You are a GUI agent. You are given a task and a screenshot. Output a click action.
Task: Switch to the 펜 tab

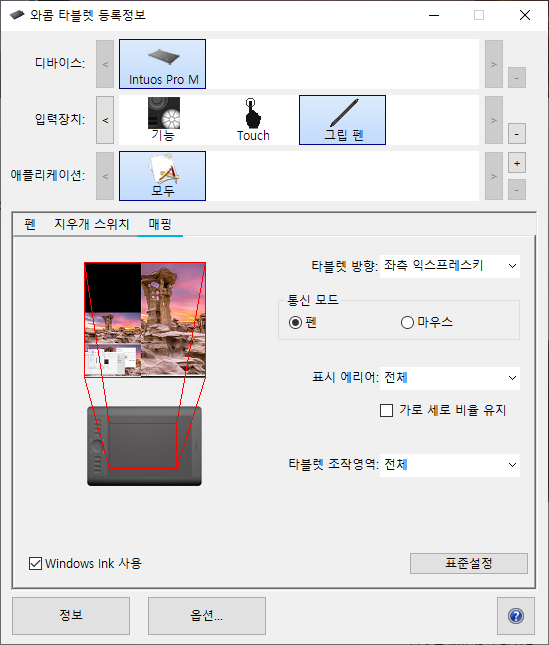30,224
